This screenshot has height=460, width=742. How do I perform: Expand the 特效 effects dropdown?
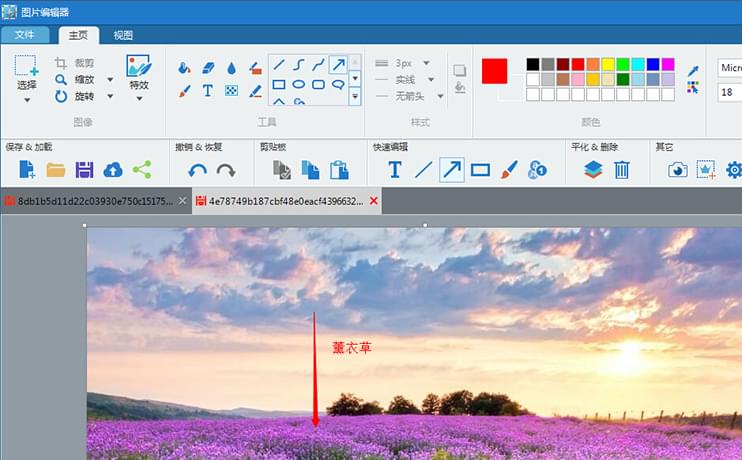click(138, 99)
